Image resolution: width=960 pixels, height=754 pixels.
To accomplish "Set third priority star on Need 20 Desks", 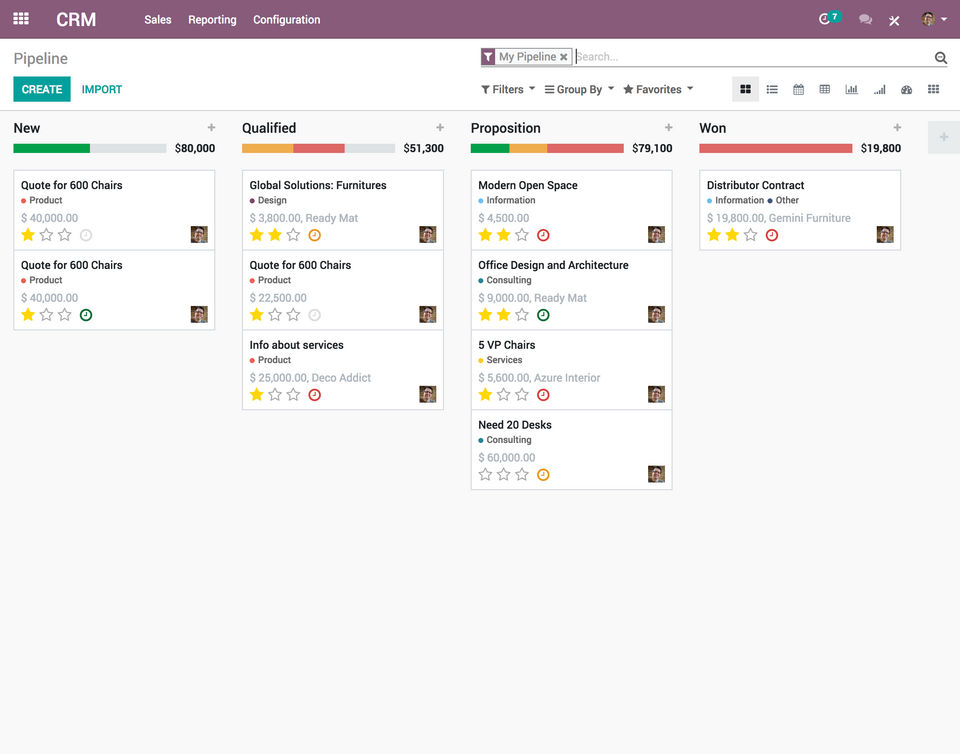I will tap(522, 474).
